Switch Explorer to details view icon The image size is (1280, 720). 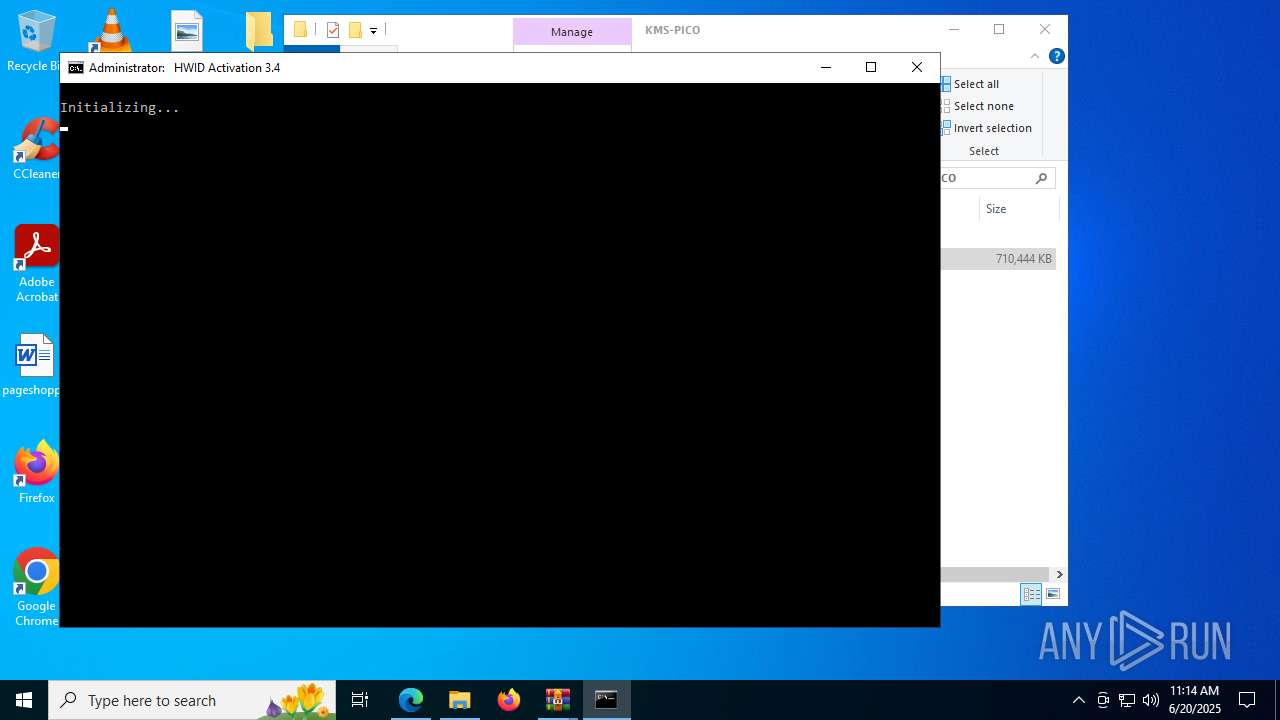click(1031, 594)
